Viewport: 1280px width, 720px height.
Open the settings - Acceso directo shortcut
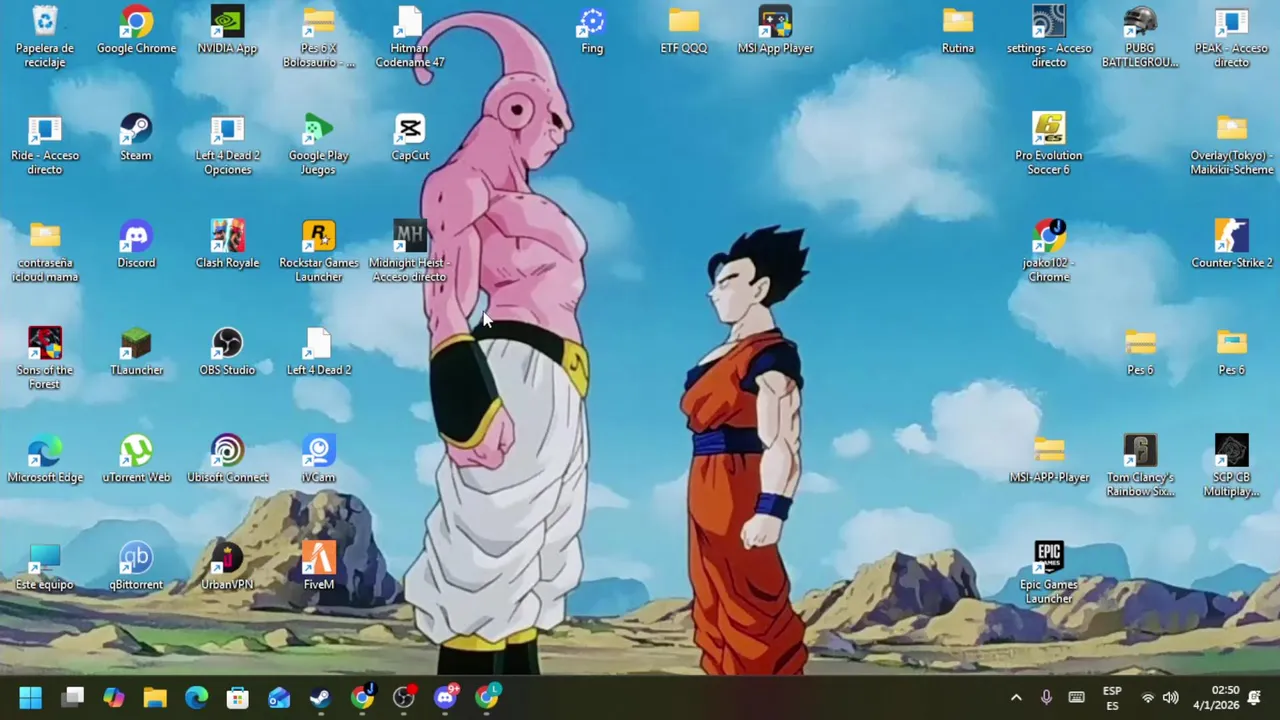coord(1049,37)
